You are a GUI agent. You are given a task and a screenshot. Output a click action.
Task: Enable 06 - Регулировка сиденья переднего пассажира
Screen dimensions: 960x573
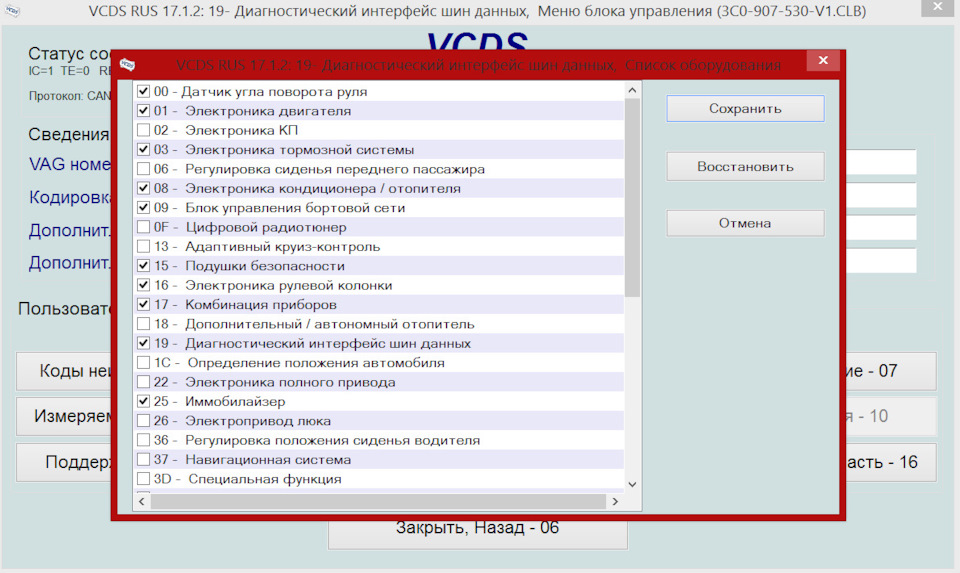[143, 169]
